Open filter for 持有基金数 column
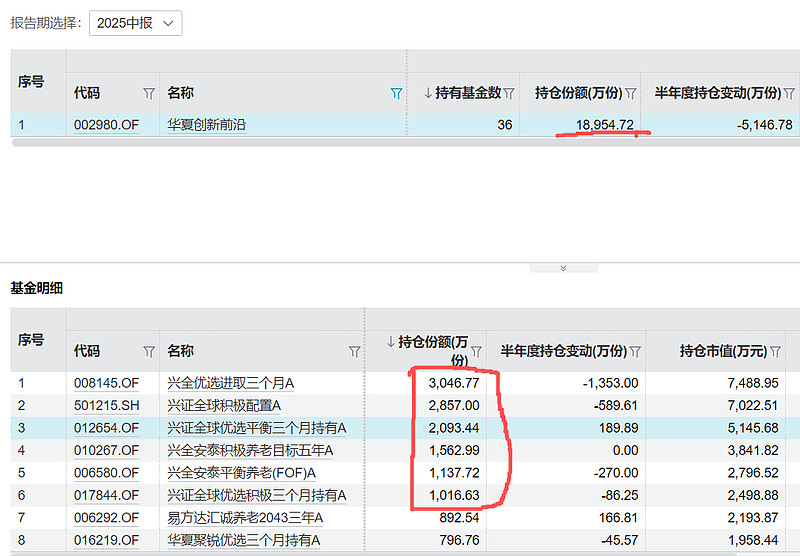This screenshot has height=556, width=800. (509, 93)
